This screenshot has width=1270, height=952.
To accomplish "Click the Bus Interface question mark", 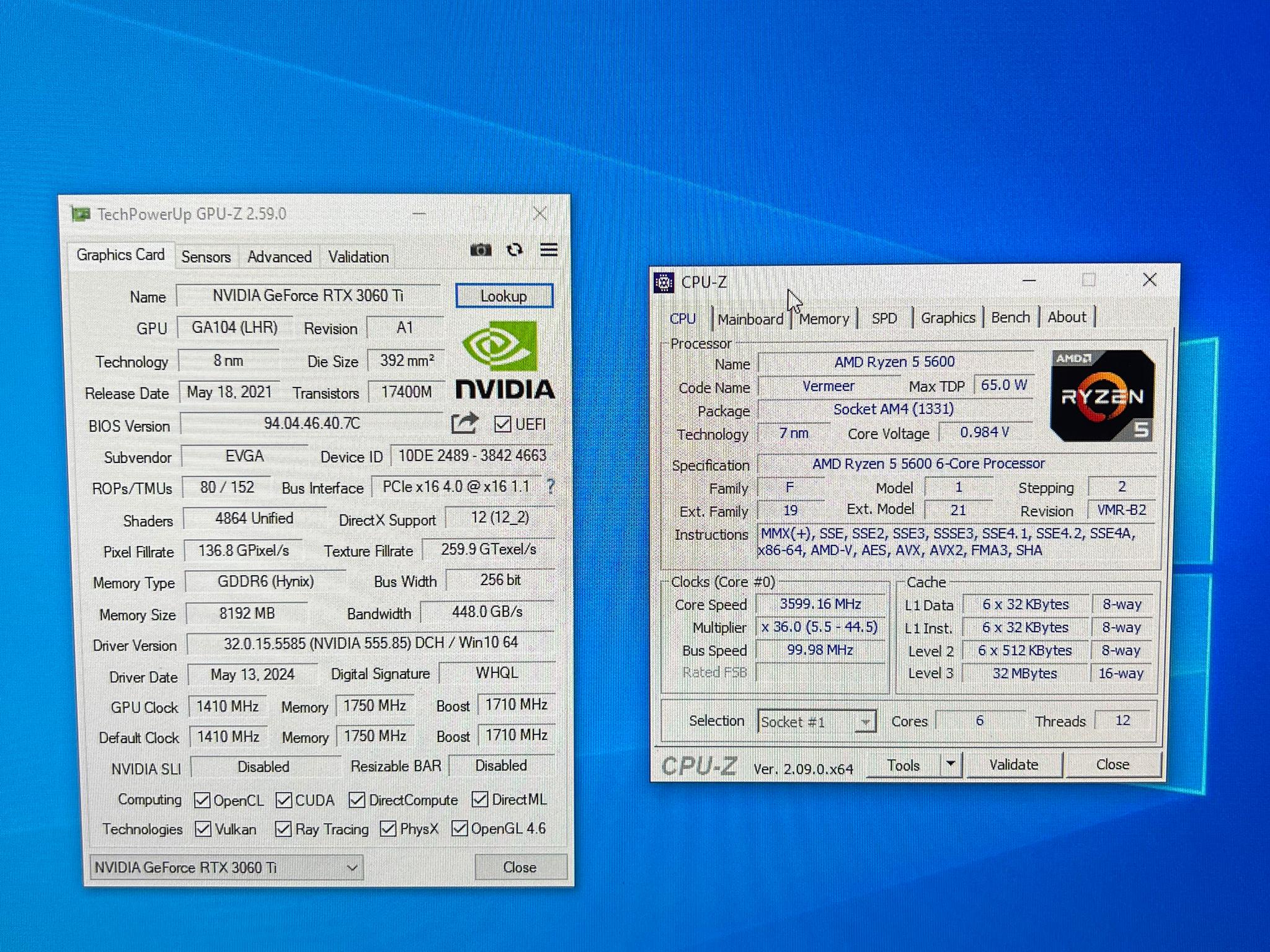I will (x=550, y=487).
